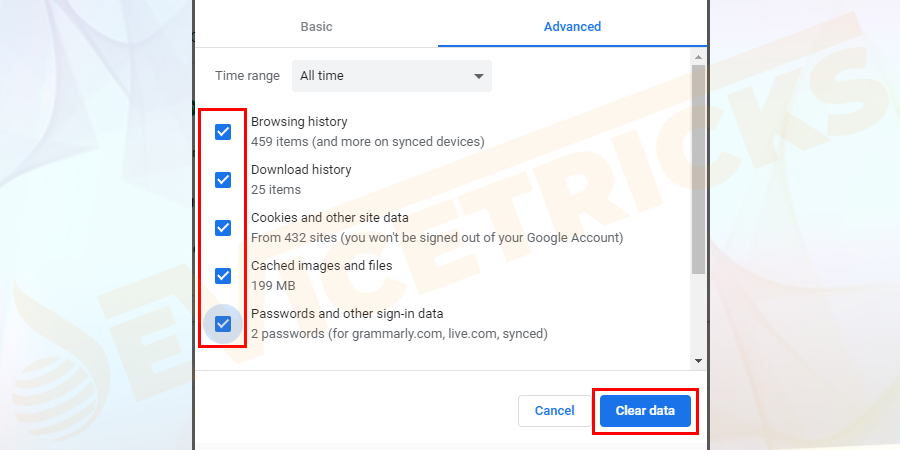Toggle the Download history checkbox
This screenshot has height=450, width=900.
[x=223, y=180]
